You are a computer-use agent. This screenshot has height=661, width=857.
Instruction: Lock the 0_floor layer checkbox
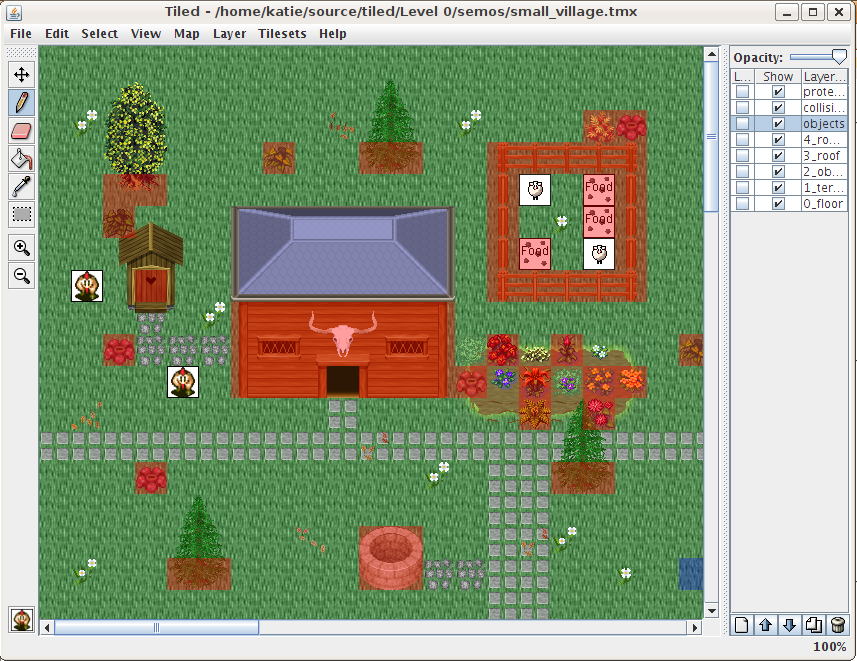[742, 204]
